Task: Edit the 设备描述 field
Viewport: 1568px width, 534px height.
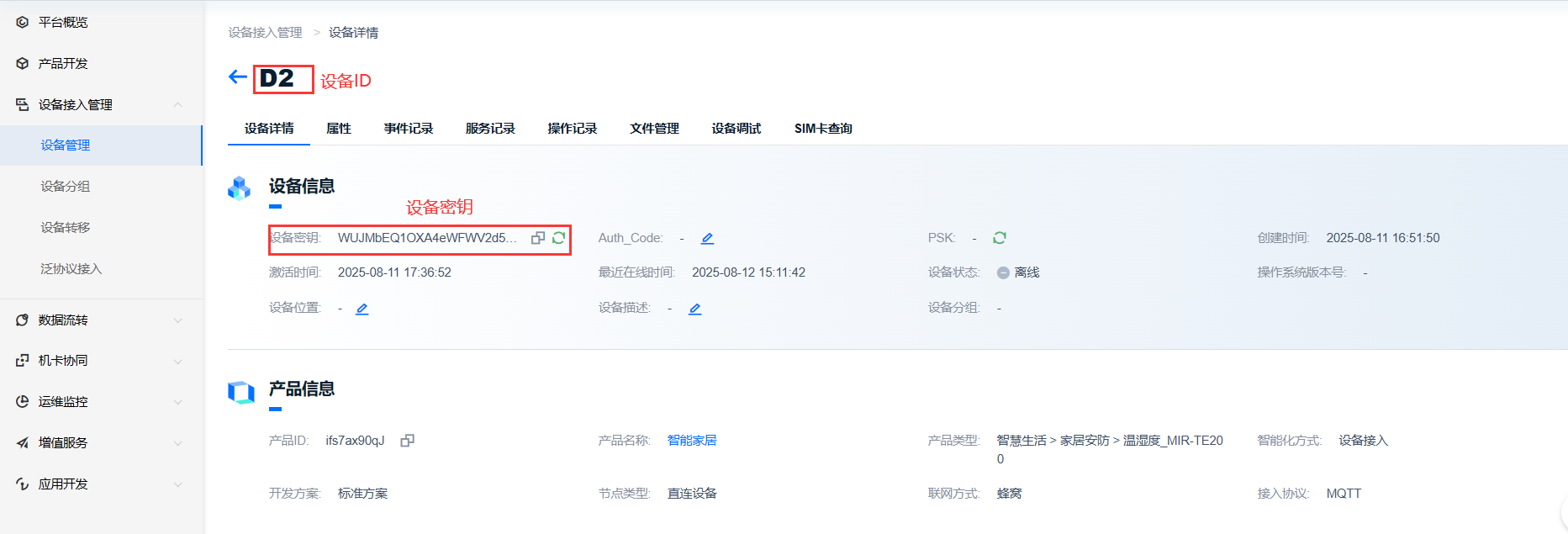Action: tap(694, 309)
